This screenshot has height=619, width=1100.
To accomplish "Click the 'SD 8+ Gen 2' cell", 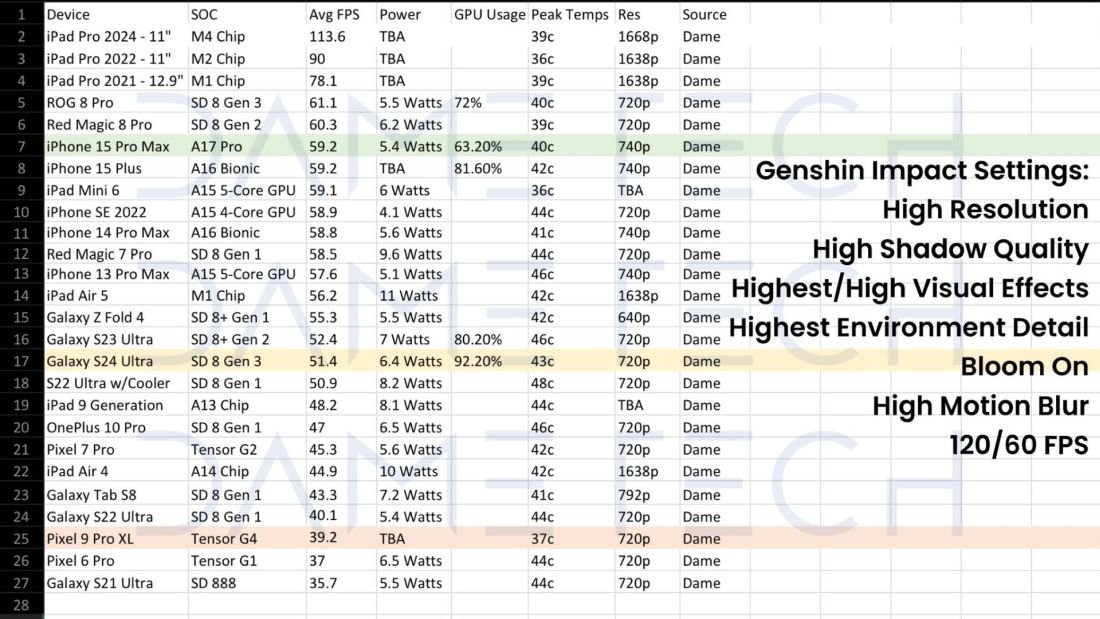I will [x=247, y=339].
